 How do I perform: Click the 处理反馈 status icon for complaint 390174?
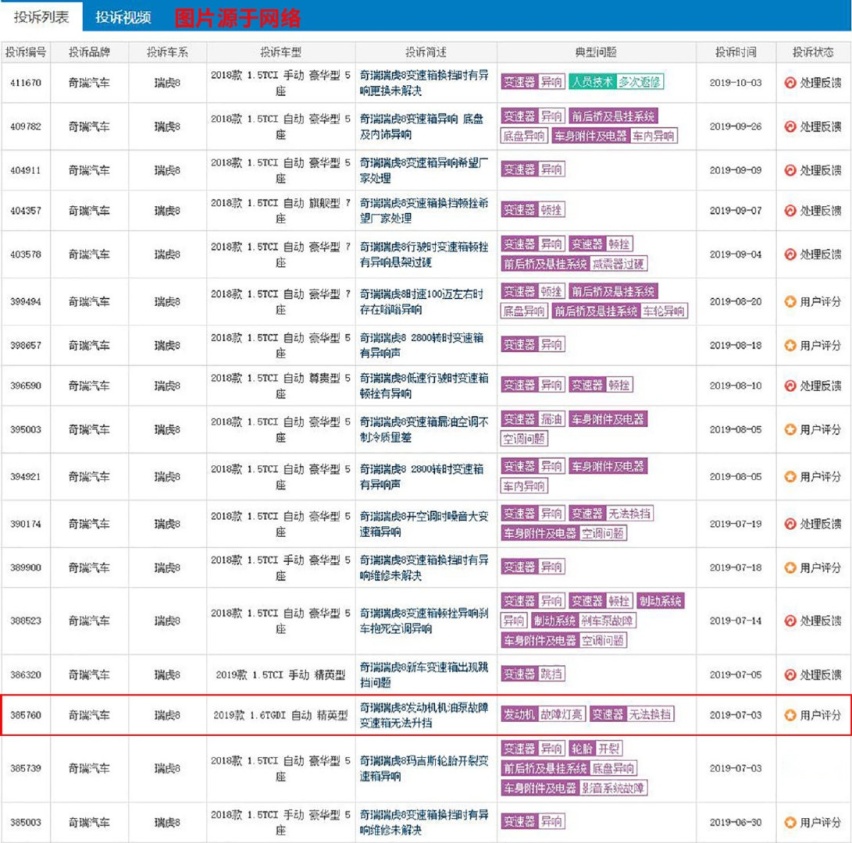(x=790, y=524)
